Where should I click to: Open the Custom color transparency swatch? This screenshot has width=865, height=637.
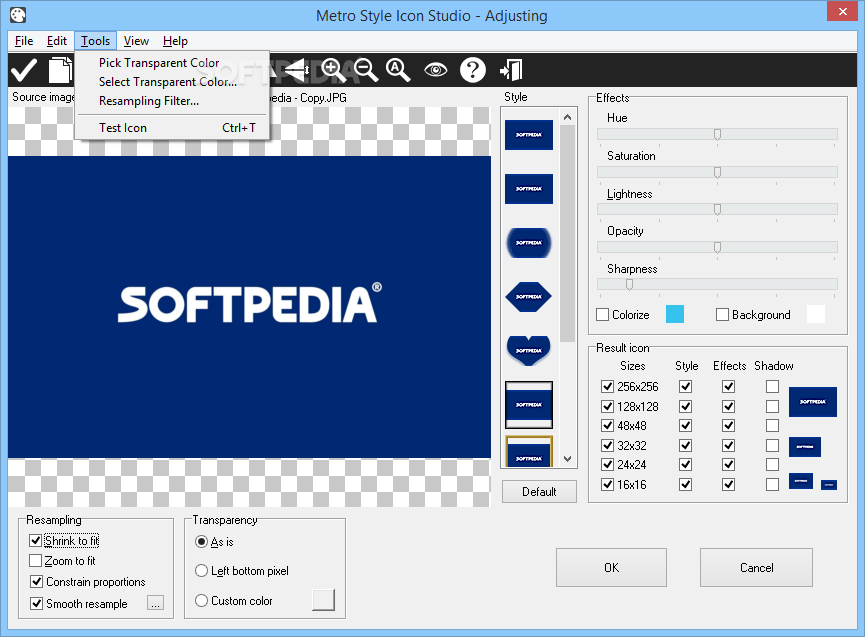point(323,600)
